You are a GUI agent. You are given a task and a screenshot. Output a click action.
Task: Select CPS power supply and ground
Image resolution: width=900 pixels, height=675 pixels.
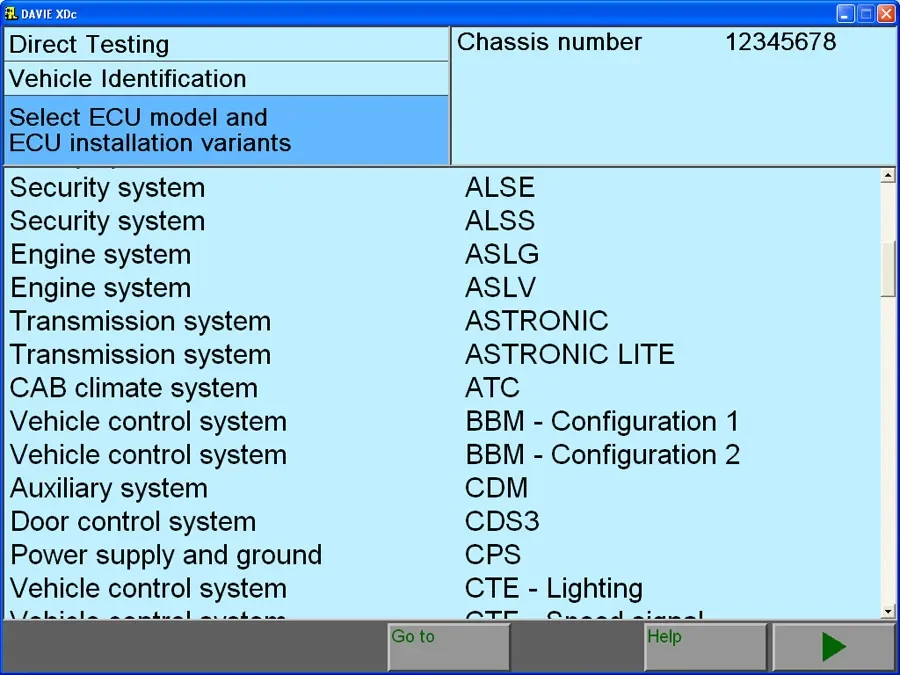coord(492,554)
